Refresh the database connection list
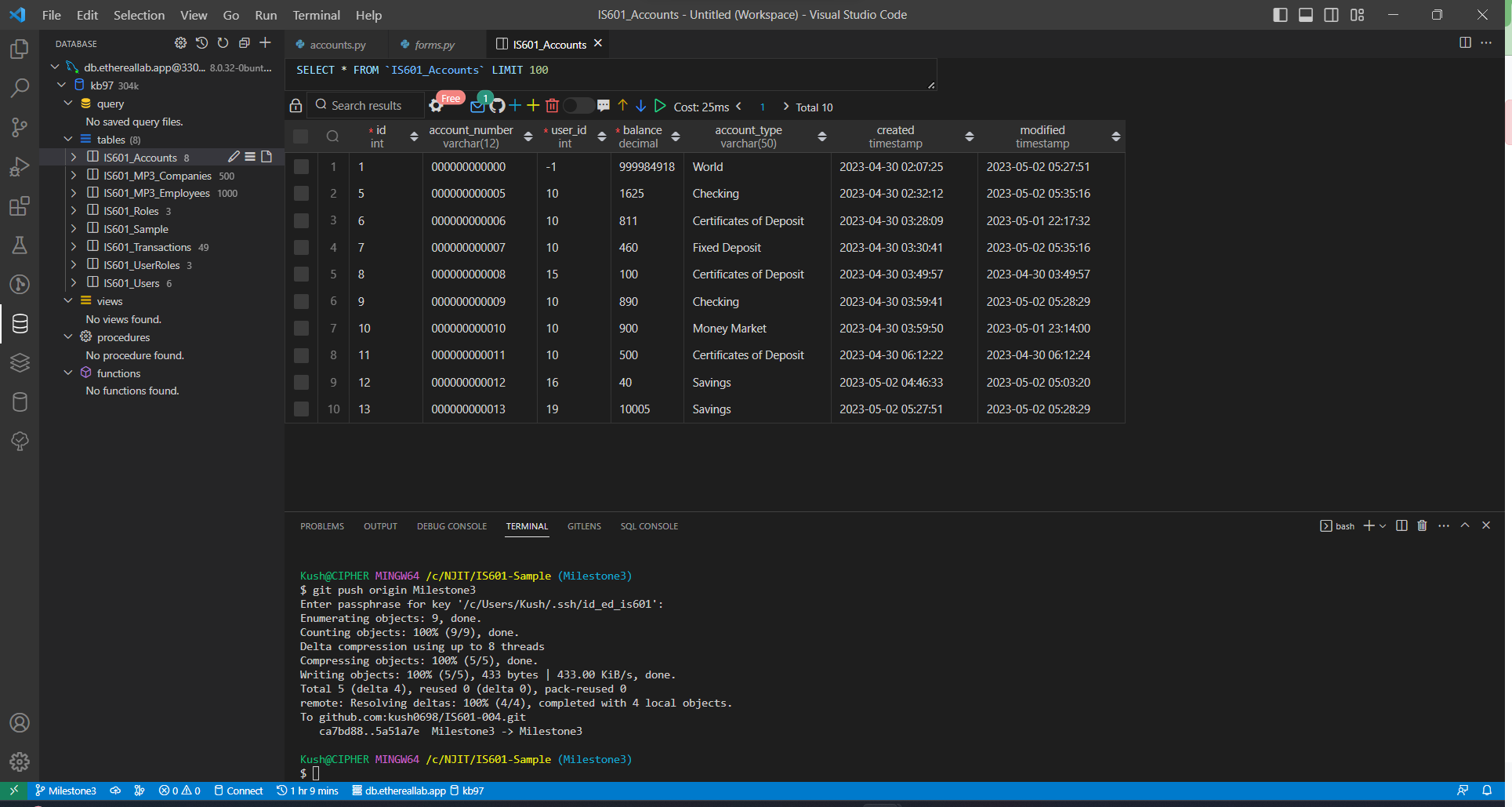Image resolution: width=1512 pixels, height=807 pixels. 223,43
